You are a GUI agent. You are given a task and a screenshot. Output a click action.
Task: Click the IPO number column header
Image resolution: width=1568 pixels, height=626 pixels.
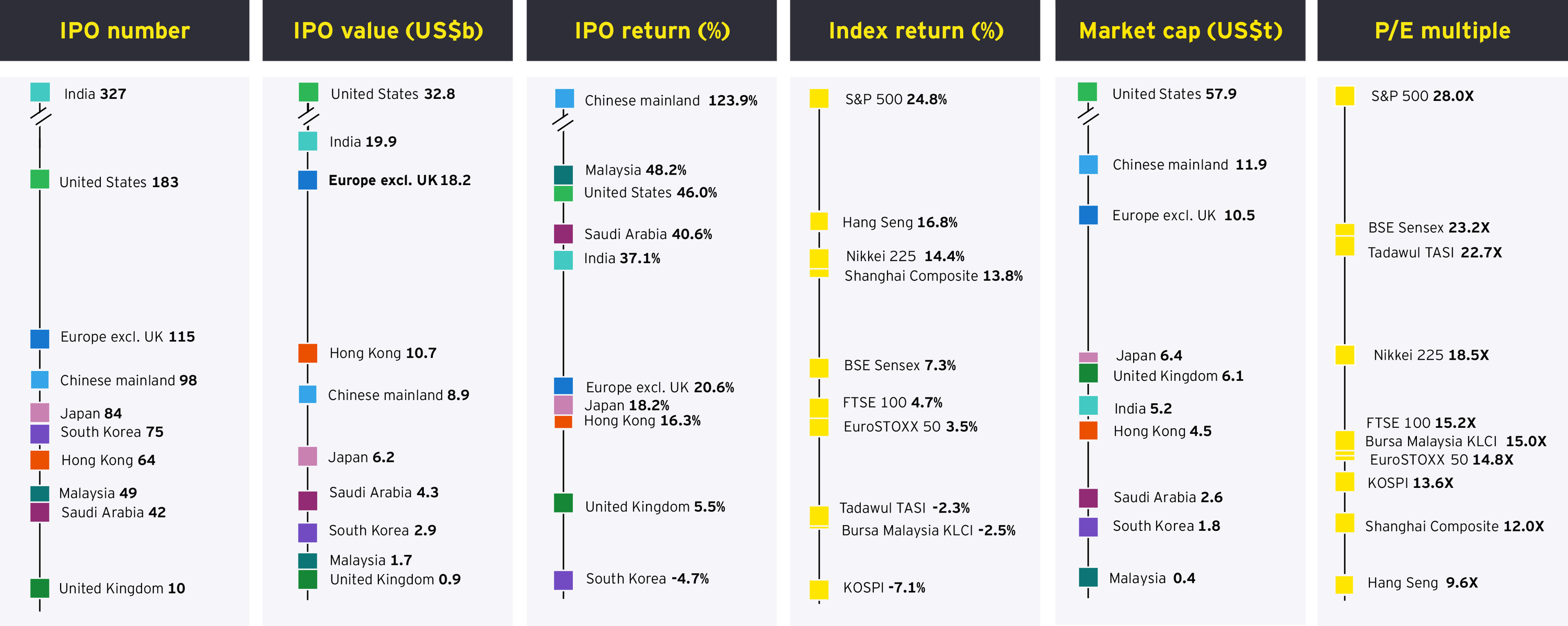coord(125,30)
